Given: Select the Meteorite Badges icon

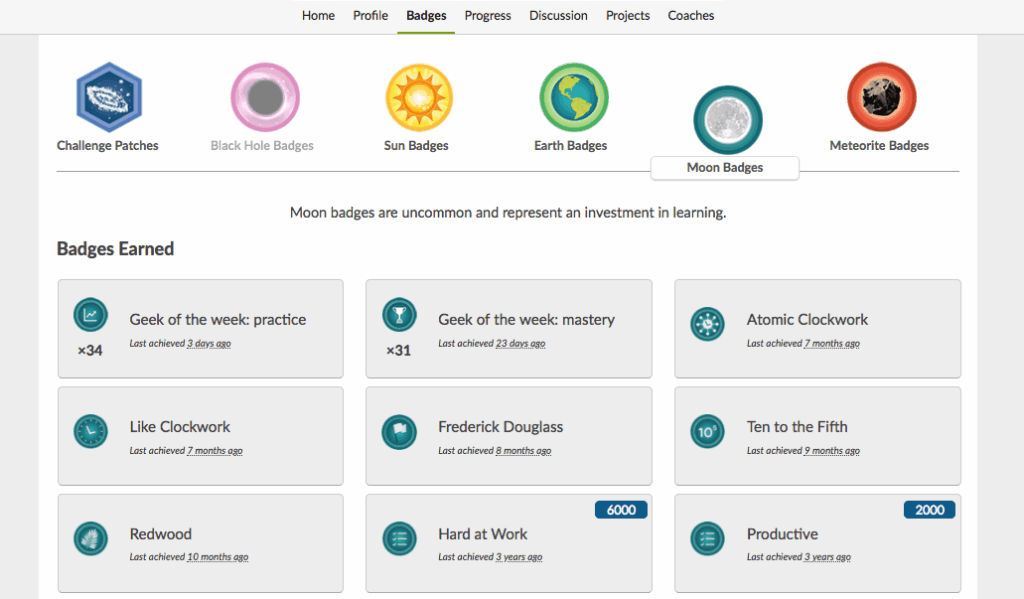Looking at the screenshot, I should (x=881, y=97).
